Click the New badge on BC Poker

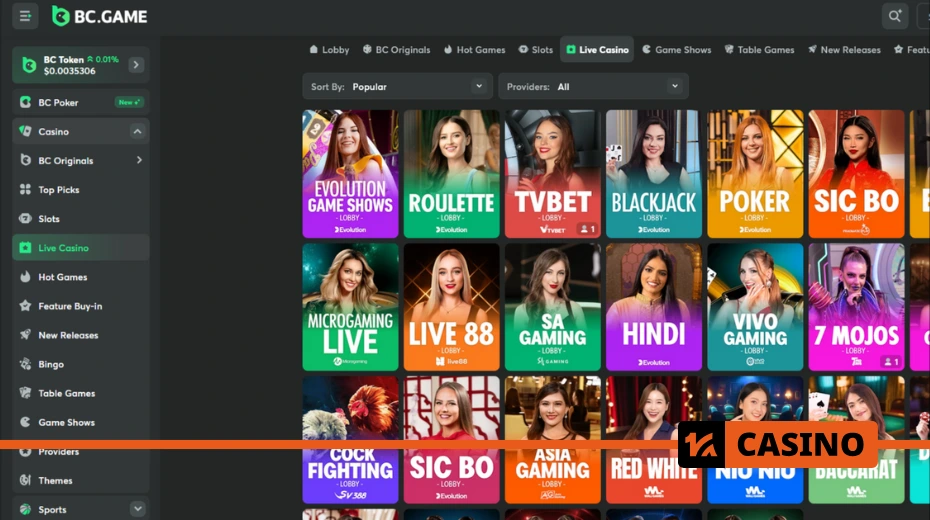129,102
